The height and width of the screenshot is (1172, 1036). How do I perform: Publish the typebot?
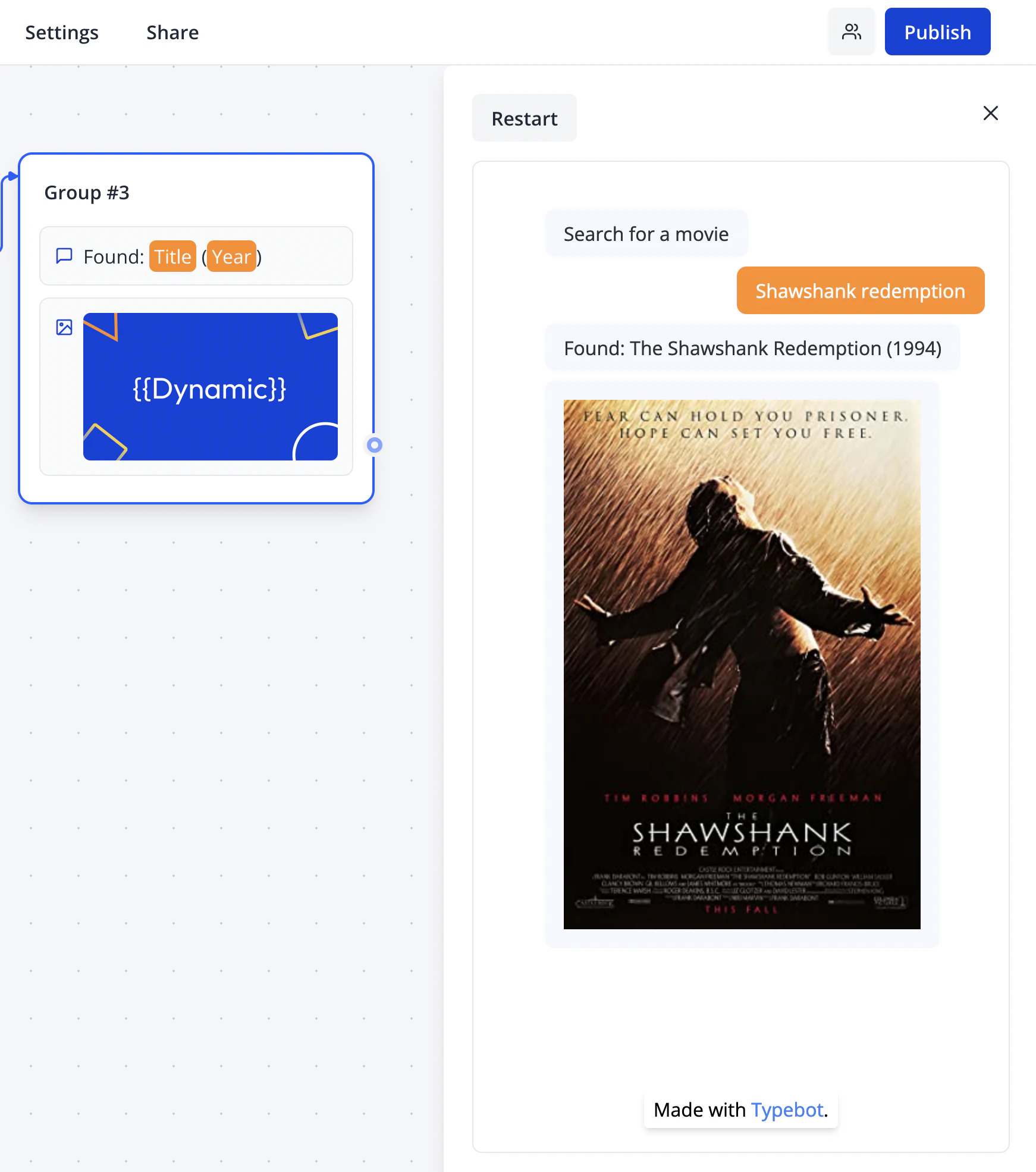pos(937,32)
